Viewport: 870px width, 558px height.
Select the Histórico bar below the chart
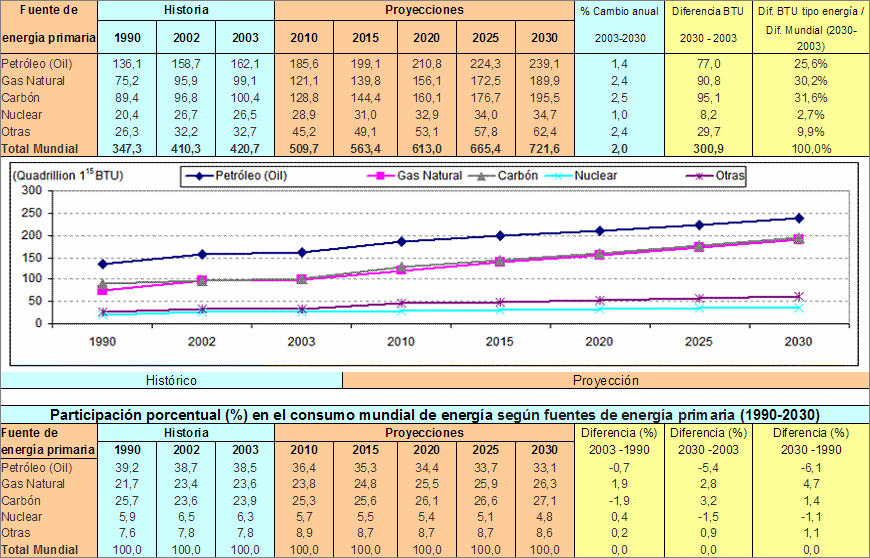pos(171,380)
